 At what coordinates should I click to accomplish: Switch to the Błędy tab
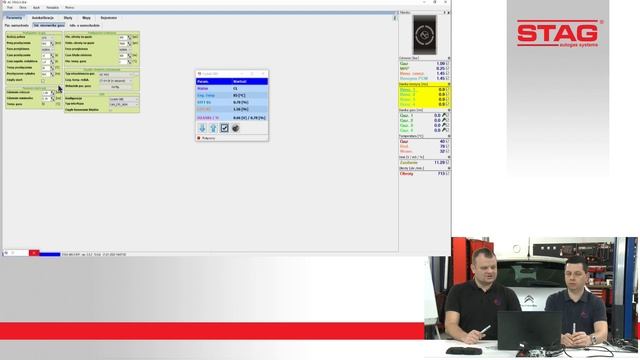coord(68,18)
